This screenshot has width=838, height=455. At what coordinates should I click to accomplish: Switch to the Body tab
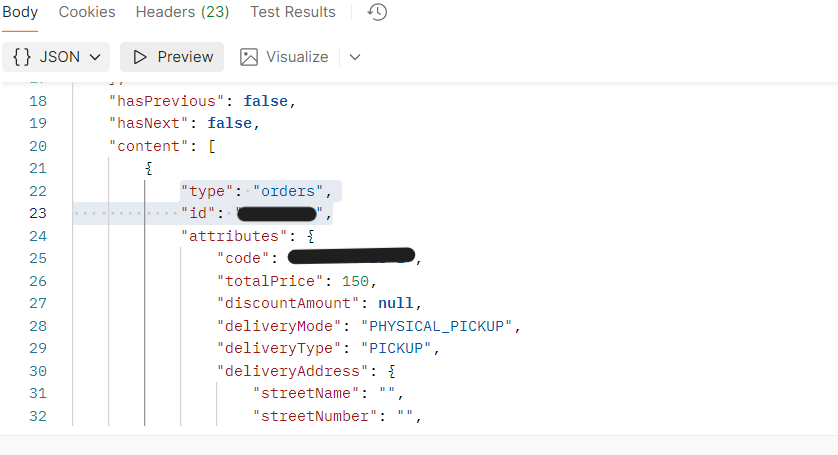point(20,13)
